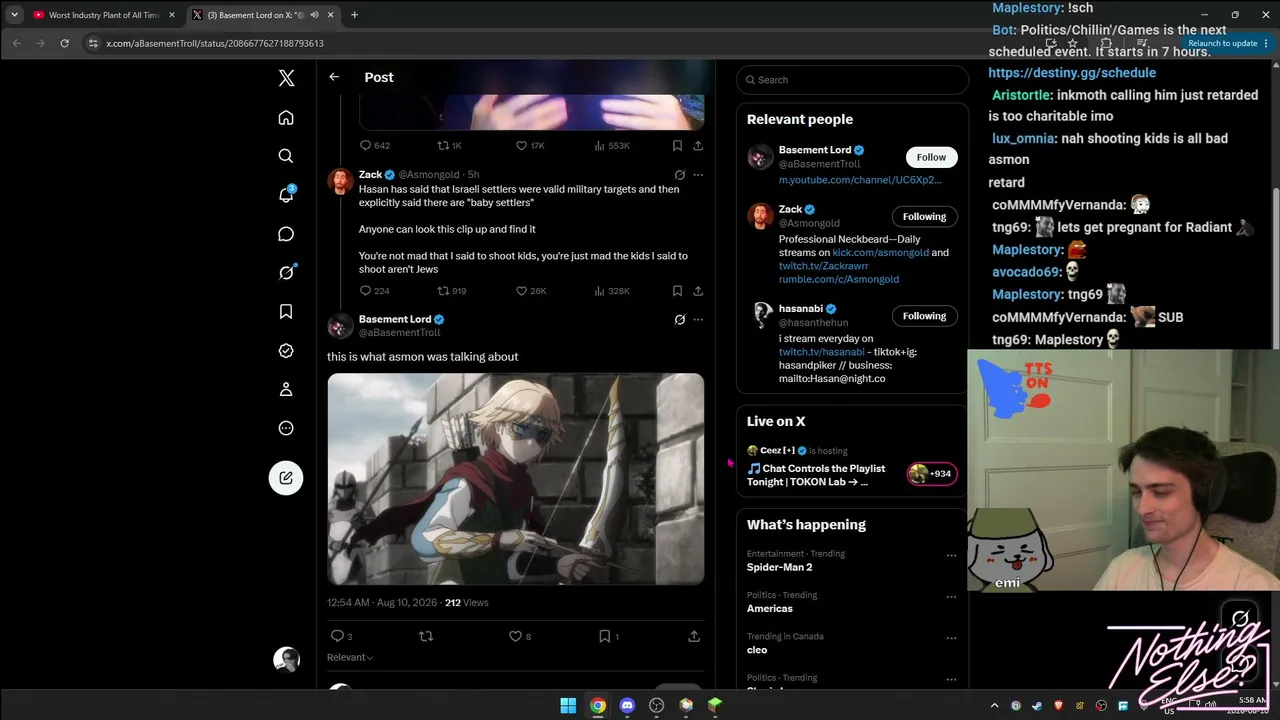Show hidden system tray icons
This screenshot has width=1280, height=720.
pos(994,706)
